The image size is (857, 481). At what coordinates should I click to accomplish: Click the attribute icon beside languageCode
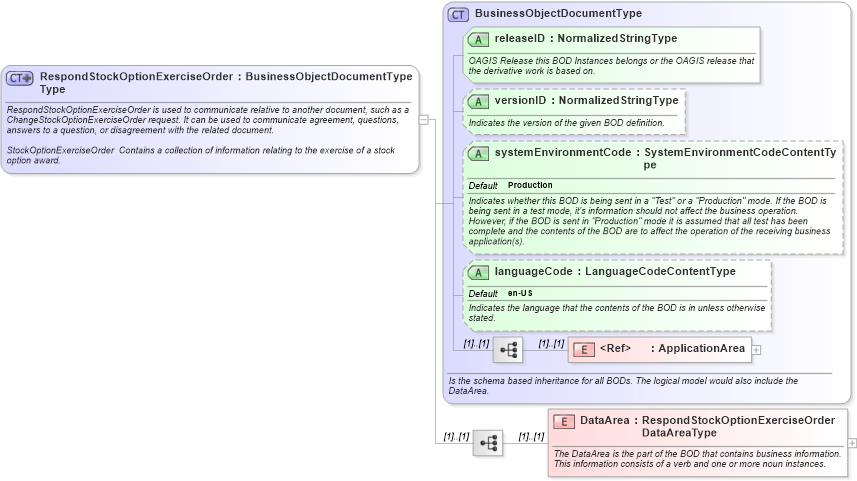[x=478, y=272]
